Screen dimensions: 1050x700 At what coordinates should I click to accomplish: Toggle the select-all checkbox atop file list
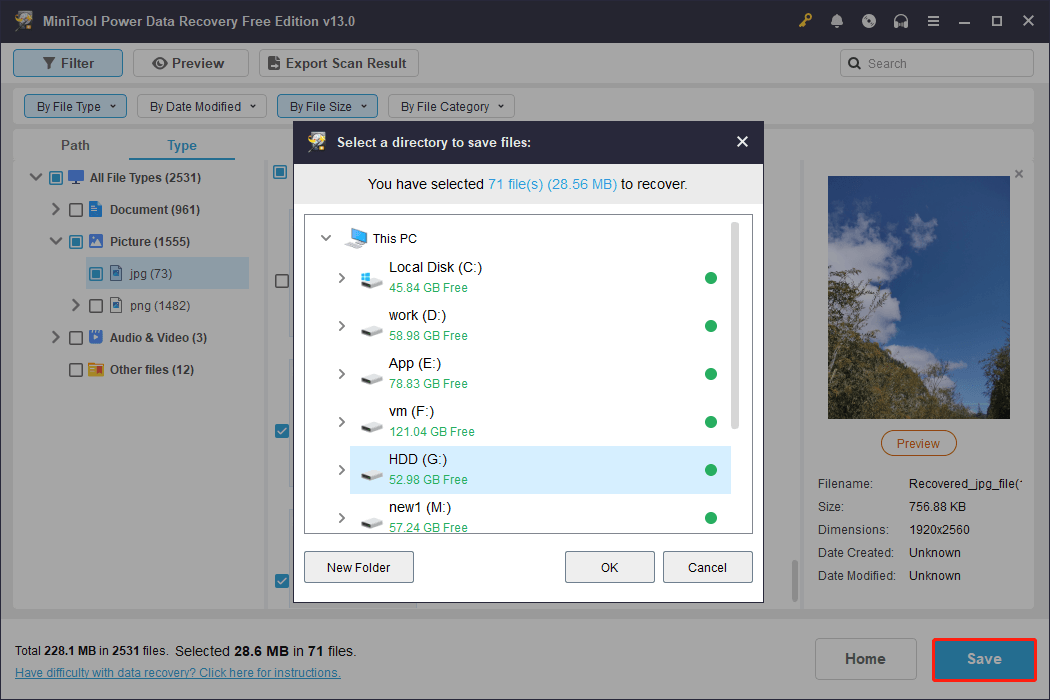(280, 172)
